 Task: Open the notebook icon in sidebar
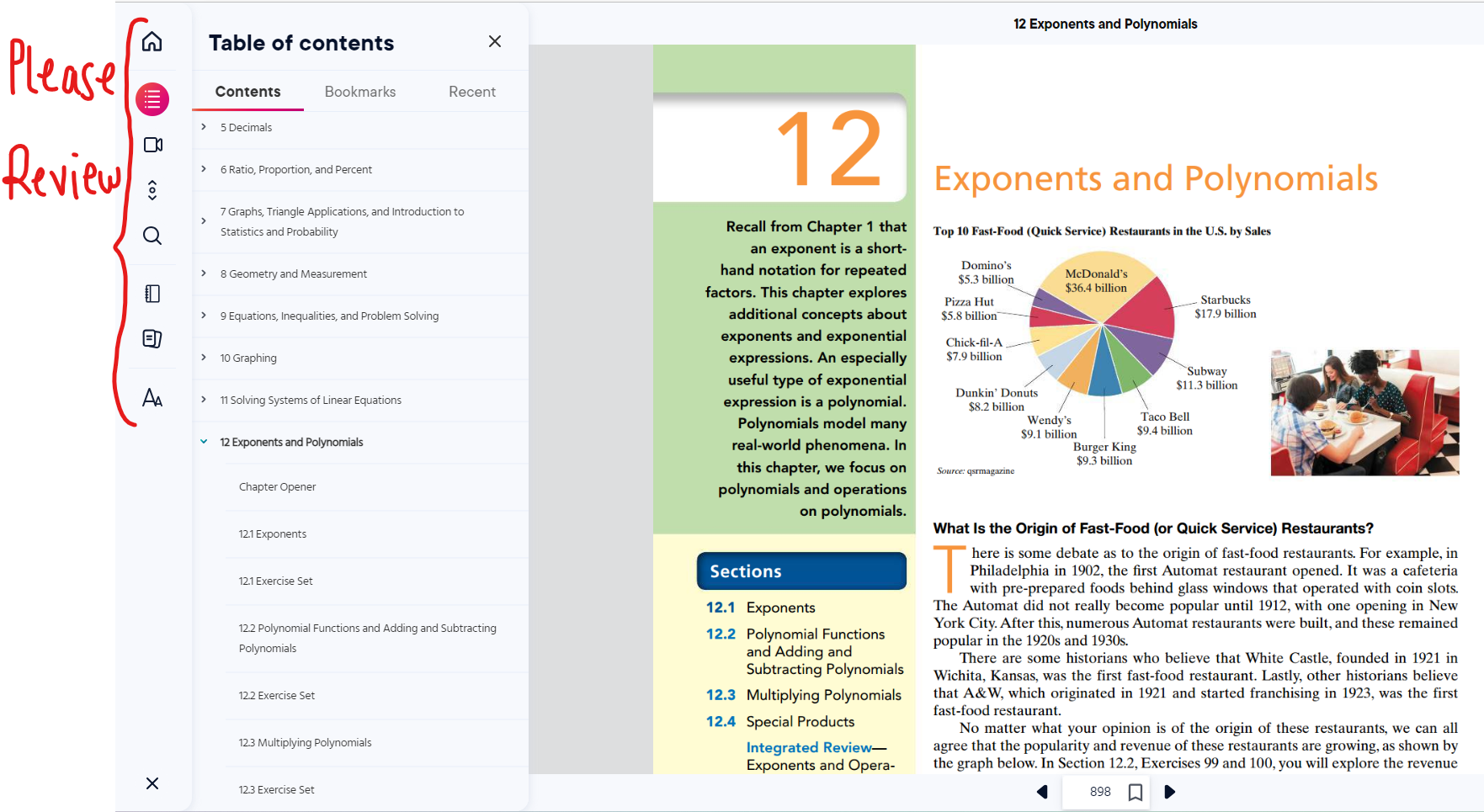coord(152,294)
